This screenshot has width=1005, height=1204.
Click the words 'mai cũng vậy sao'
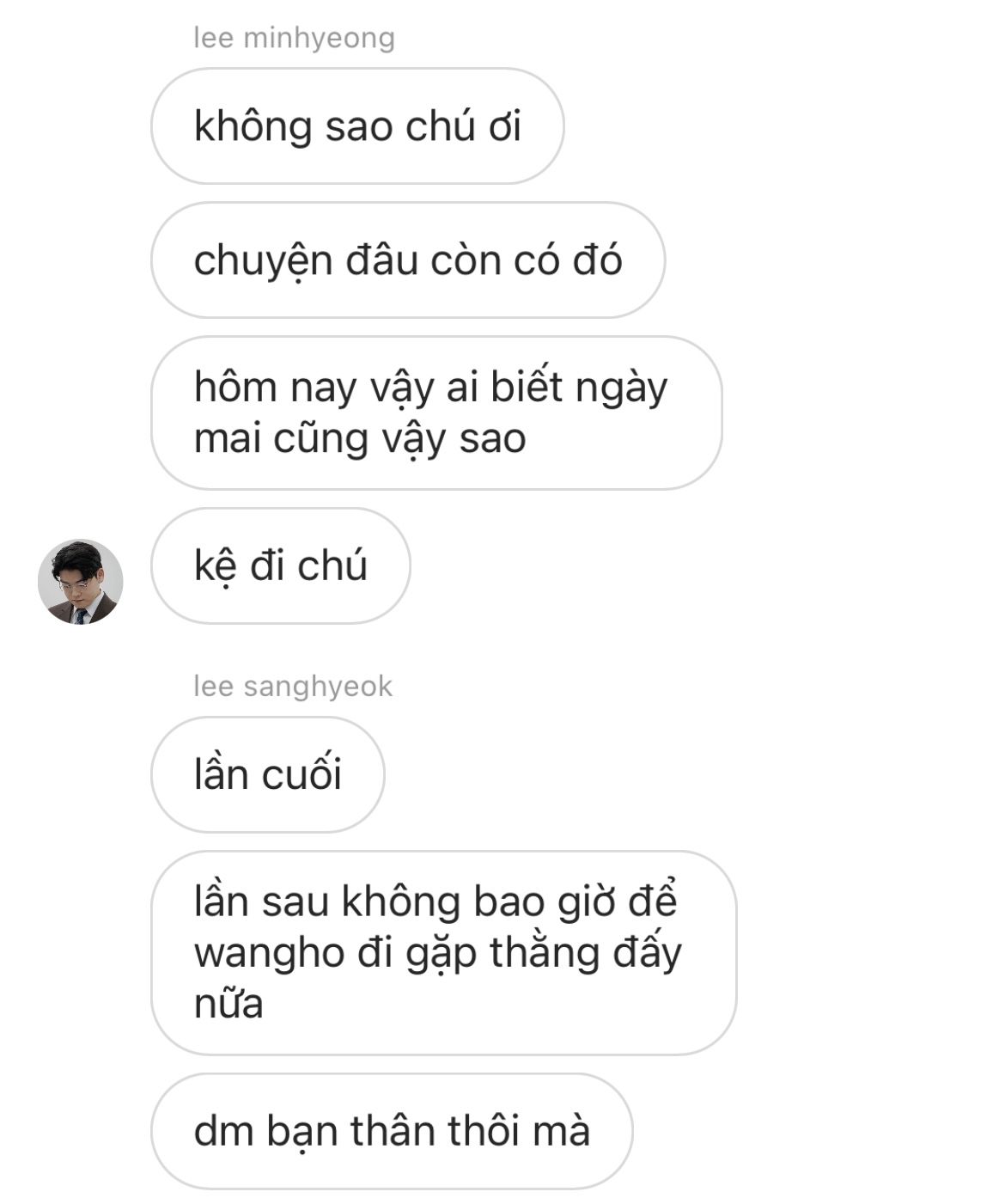pyautogui.click(x=360, y=439)
